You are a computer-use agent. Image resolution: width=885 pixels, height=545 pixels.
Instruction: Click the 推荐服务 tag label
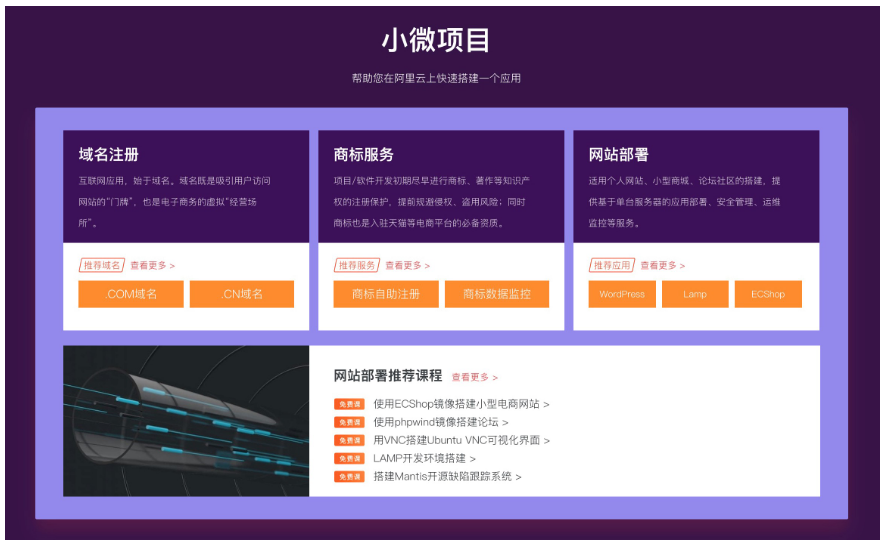(357, 265)
